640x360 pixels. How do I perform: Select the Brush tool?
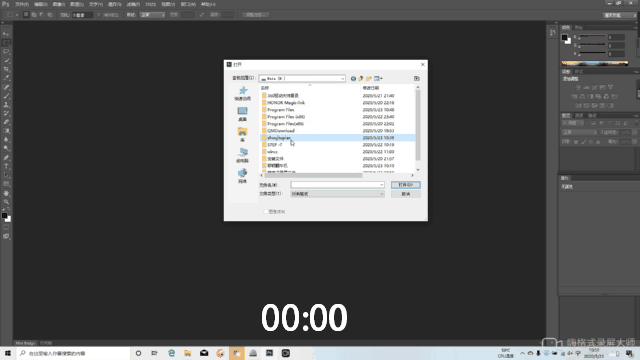(6, 96)
